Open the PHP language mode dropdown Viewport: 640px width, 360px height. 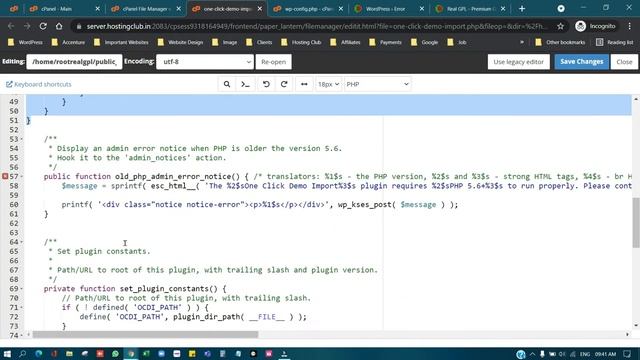(377, 84)
